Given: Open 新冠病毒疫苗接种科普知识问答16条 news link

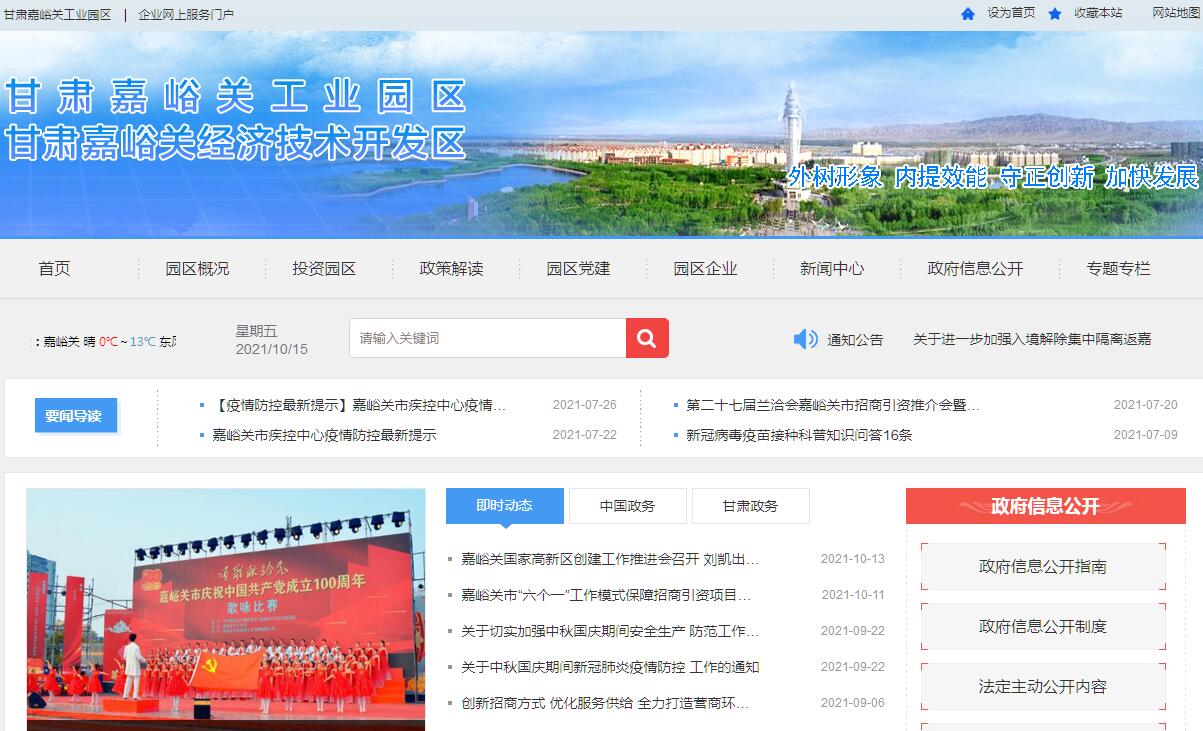Looking at the screenshot, I should click(798, 435).
